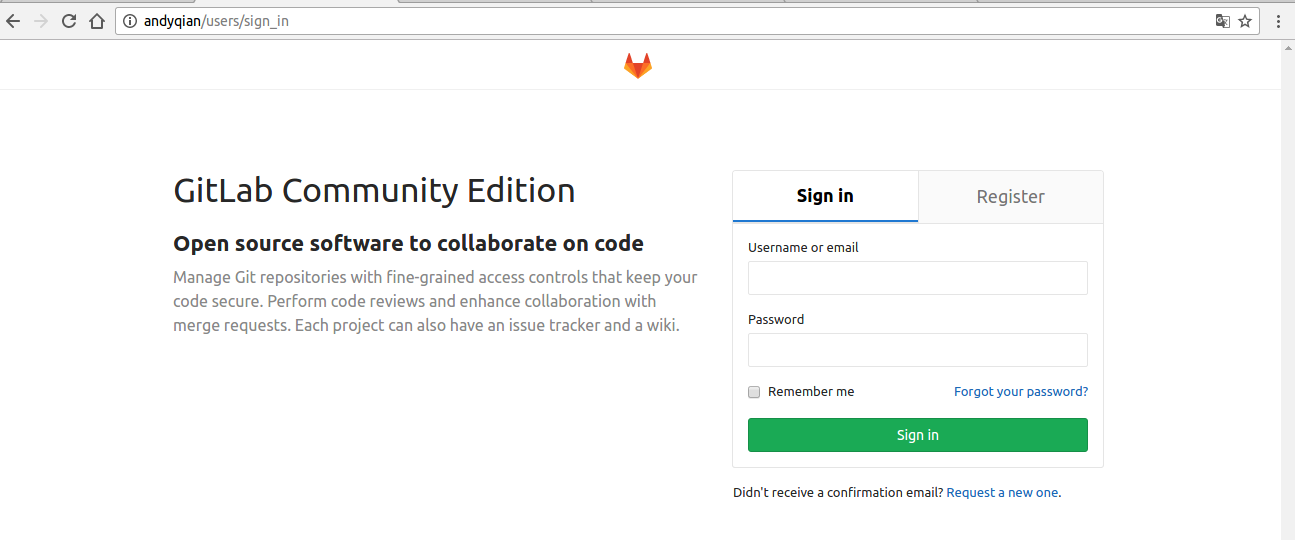Screen dimensions: 1295x540
Task: Focus the Username or email field
Action: (918, 278)
